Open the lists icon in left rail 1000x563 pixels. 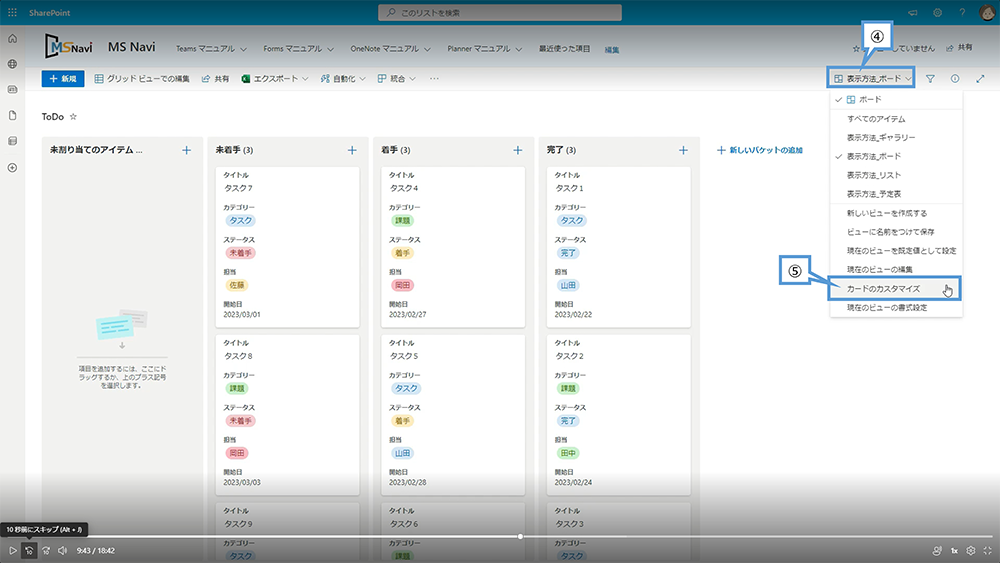[x=12, y=141]
